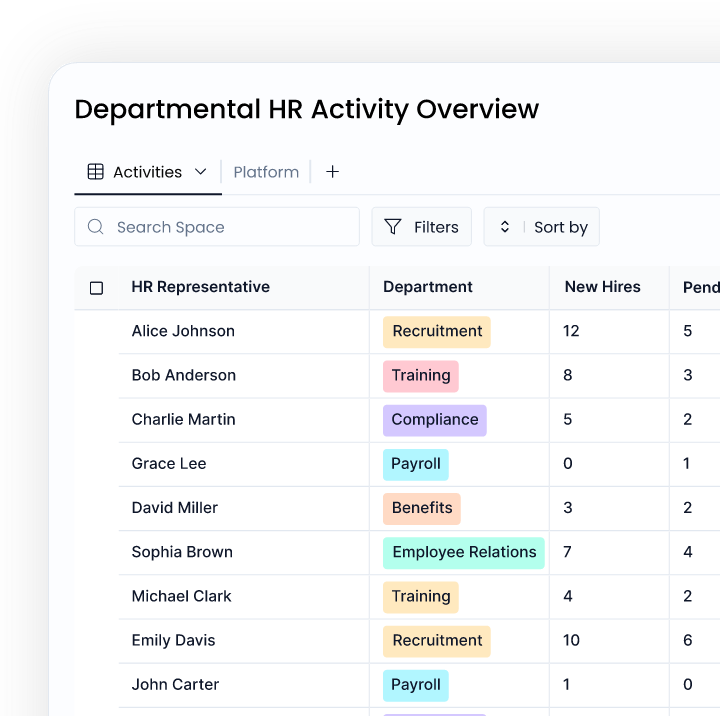The width and height of the screenshot is (720, 716).
Task: Select the Michael Clark row name
Action: coord(181,596)
